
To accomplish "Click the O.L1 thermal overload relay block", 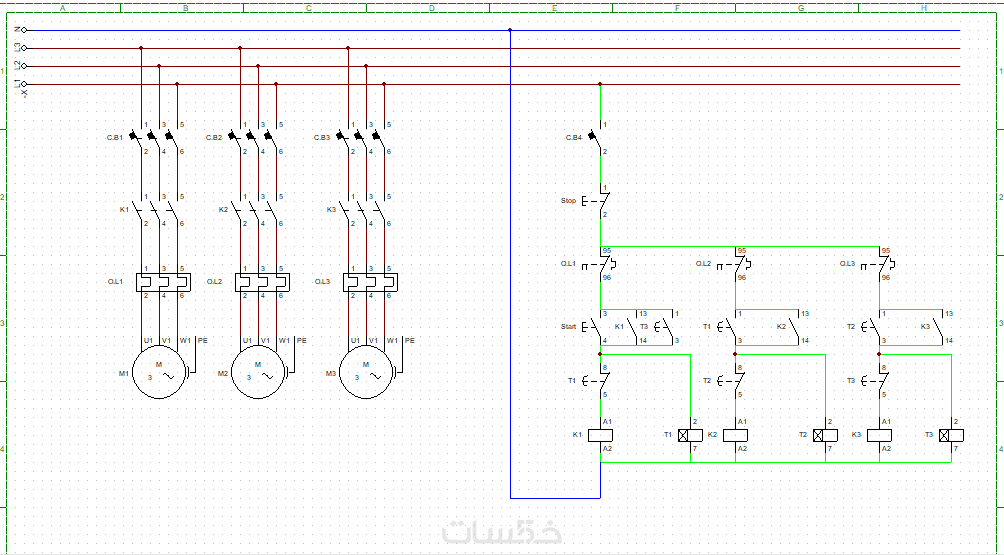I will click(x=164, y=282).
